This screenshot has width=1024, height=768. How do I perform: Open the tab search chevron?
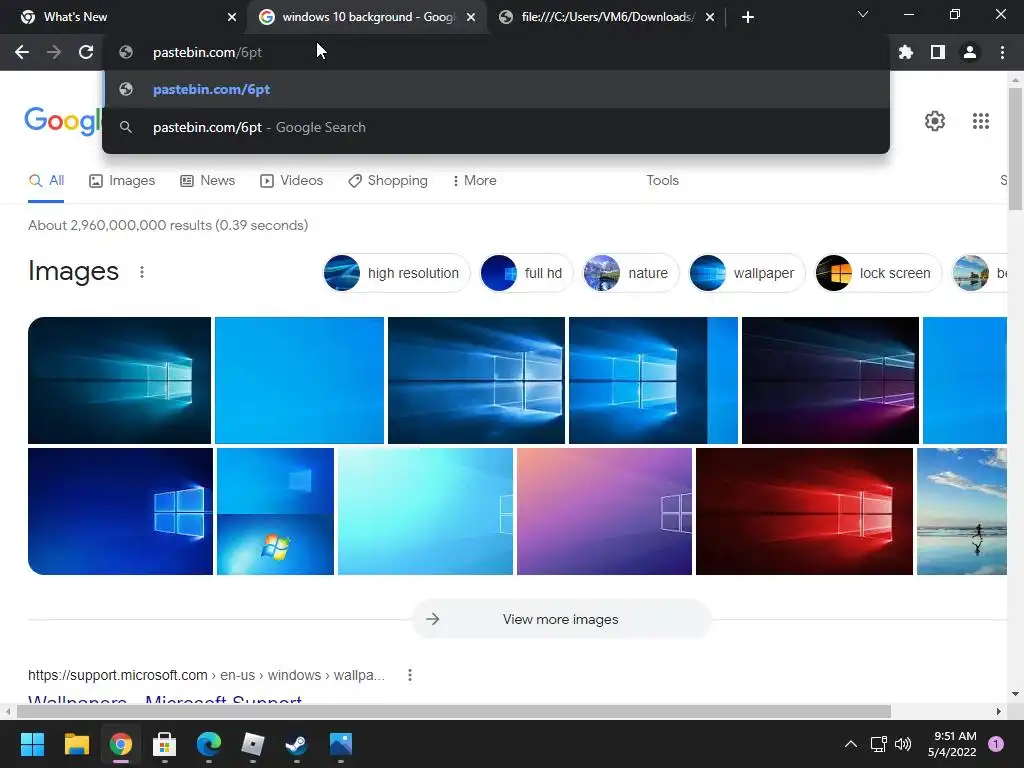click(863, 14)
